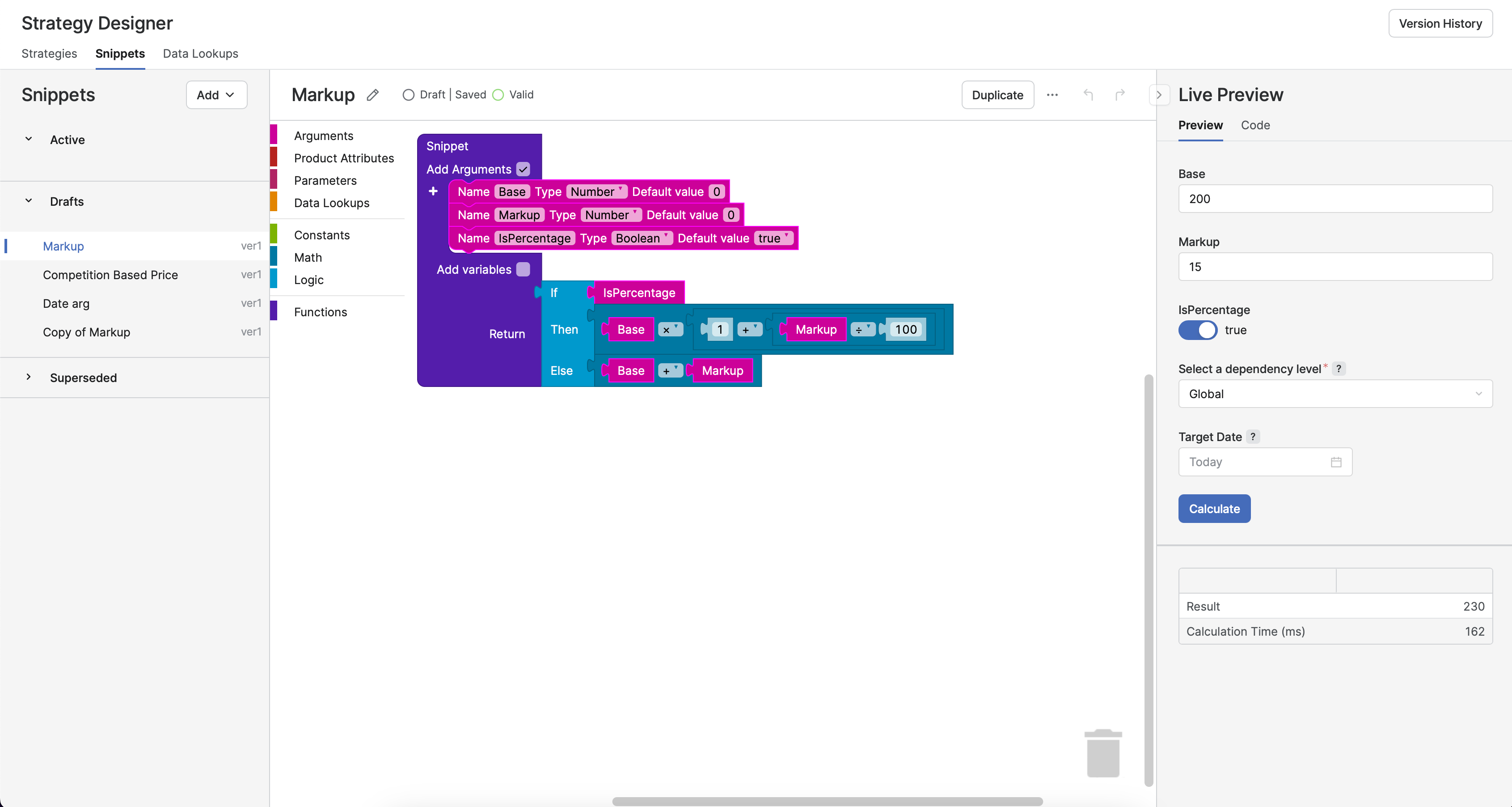This screenshot has width=1512, height=807.
Task: Click the undo arrow icon
Action: click(1088, 95)
